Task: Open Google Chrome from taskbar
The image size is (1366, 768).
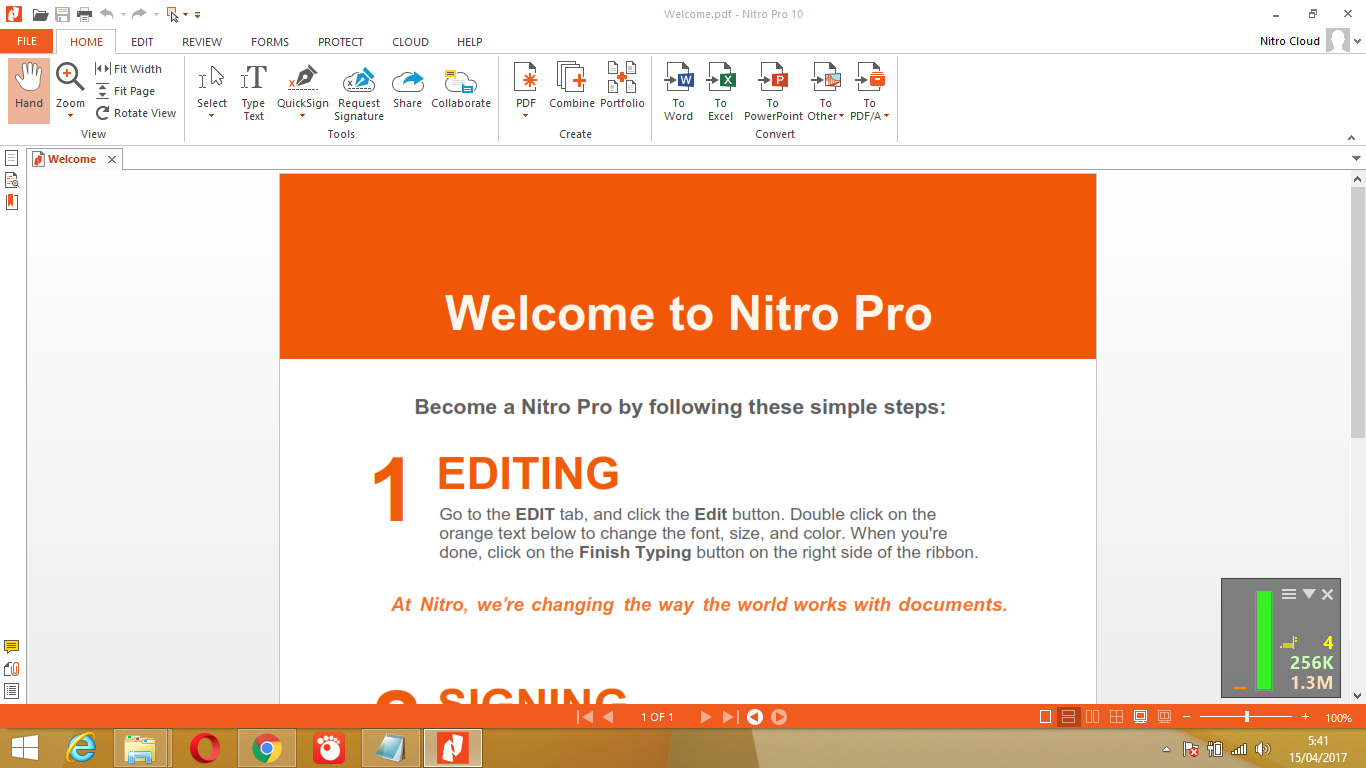Action: pyautogui.click(x=267, y=748)
